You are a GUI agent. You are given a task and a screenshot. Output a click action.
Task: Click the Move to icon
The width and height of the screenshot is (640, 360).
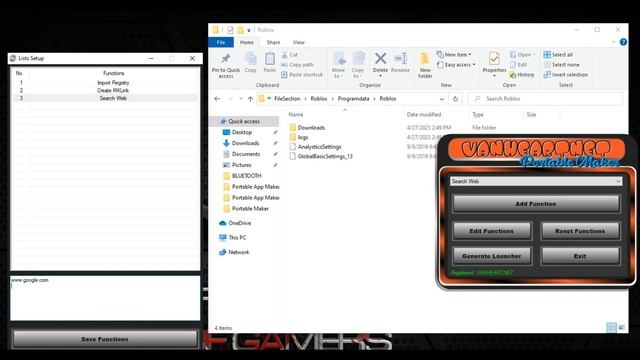(x=338, y=59)
